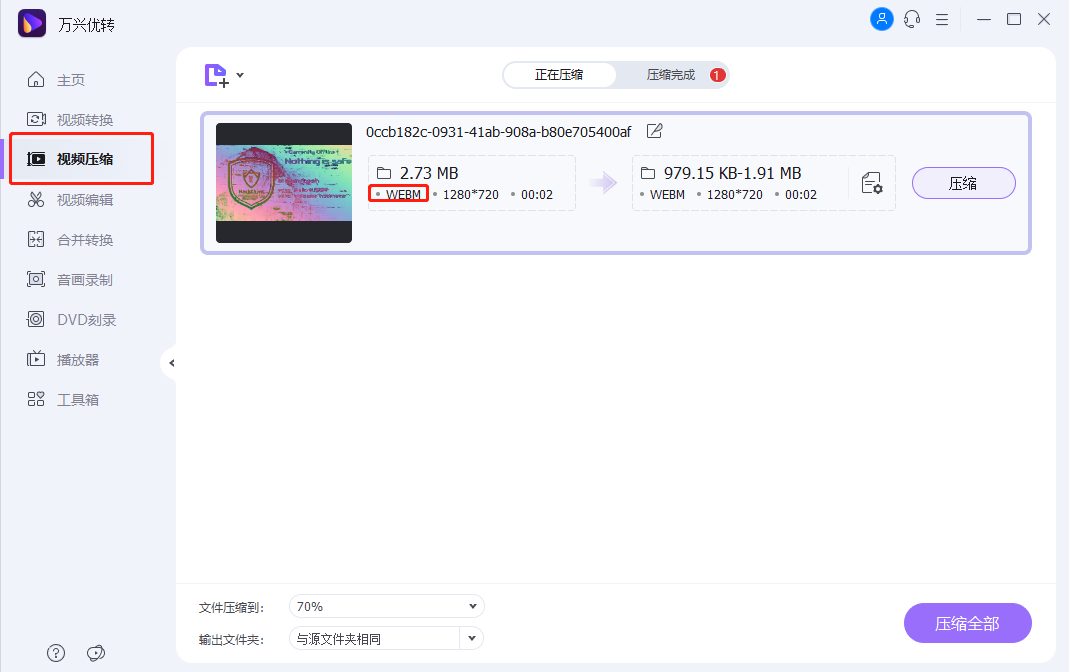Click the red badge showing 1
1069x672 pixels.
717,75
